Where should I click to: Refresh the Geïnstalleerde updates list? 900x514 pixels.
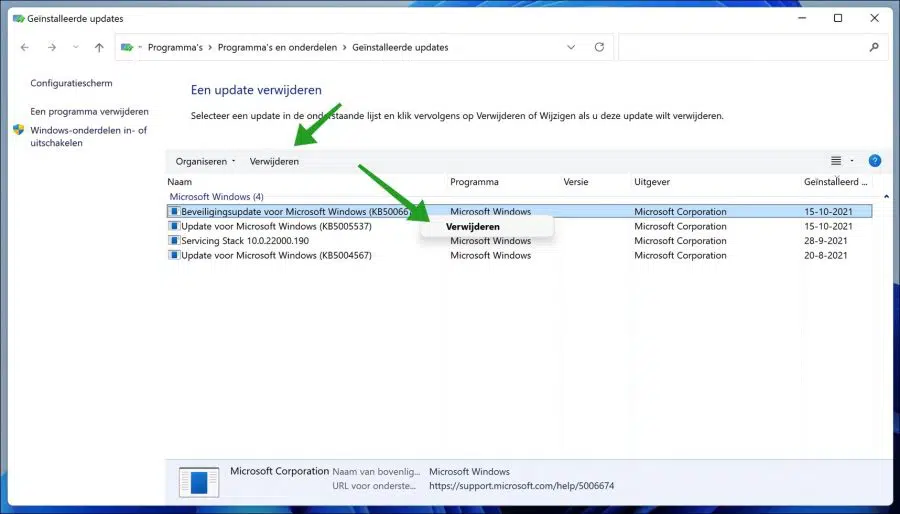[599, 47]
